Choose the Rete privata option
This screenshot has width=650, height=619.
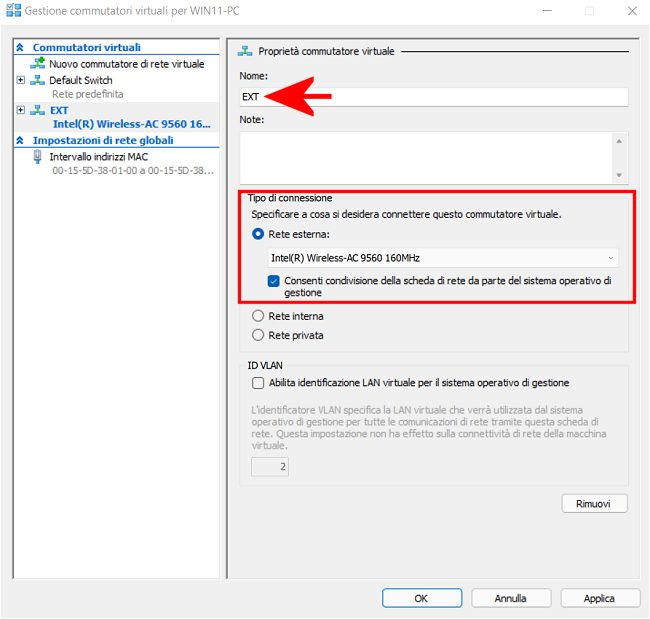click(x=259, y=335)
